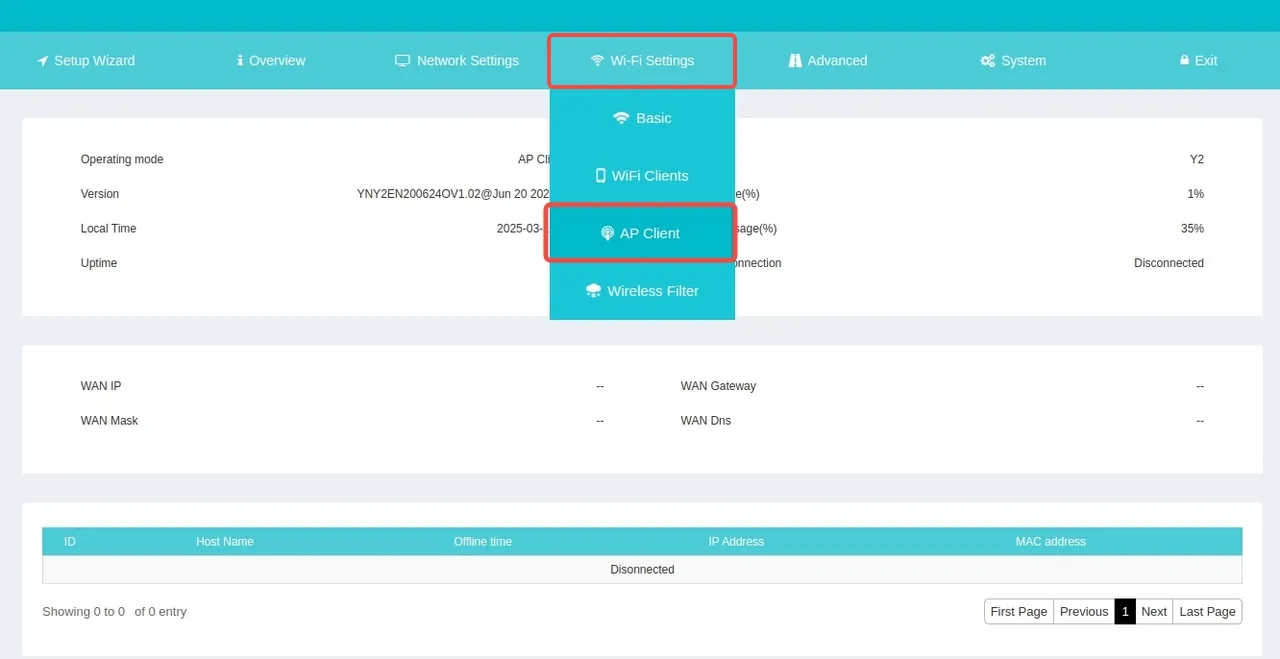1280x659 pixels.
Task: Click the AP Client broadcast icon
Action: pos(607,234)
